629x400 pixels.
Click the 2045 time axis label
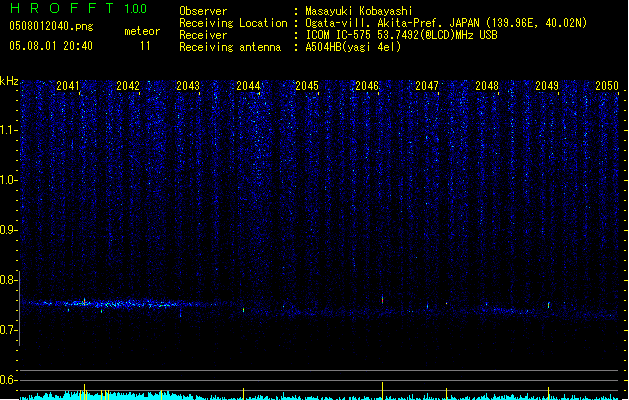307,85
